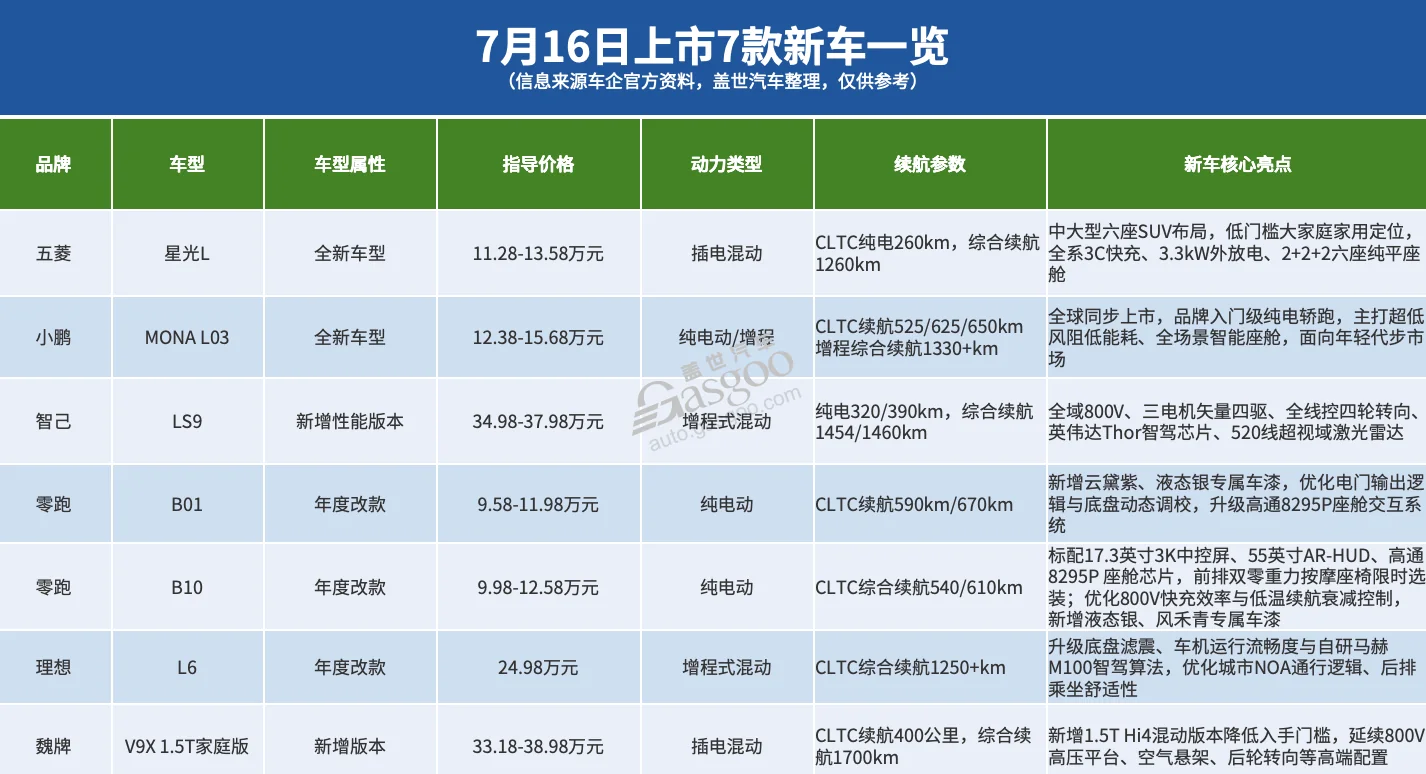Click 零跑 brand in the B01 row

coord(54,504)
